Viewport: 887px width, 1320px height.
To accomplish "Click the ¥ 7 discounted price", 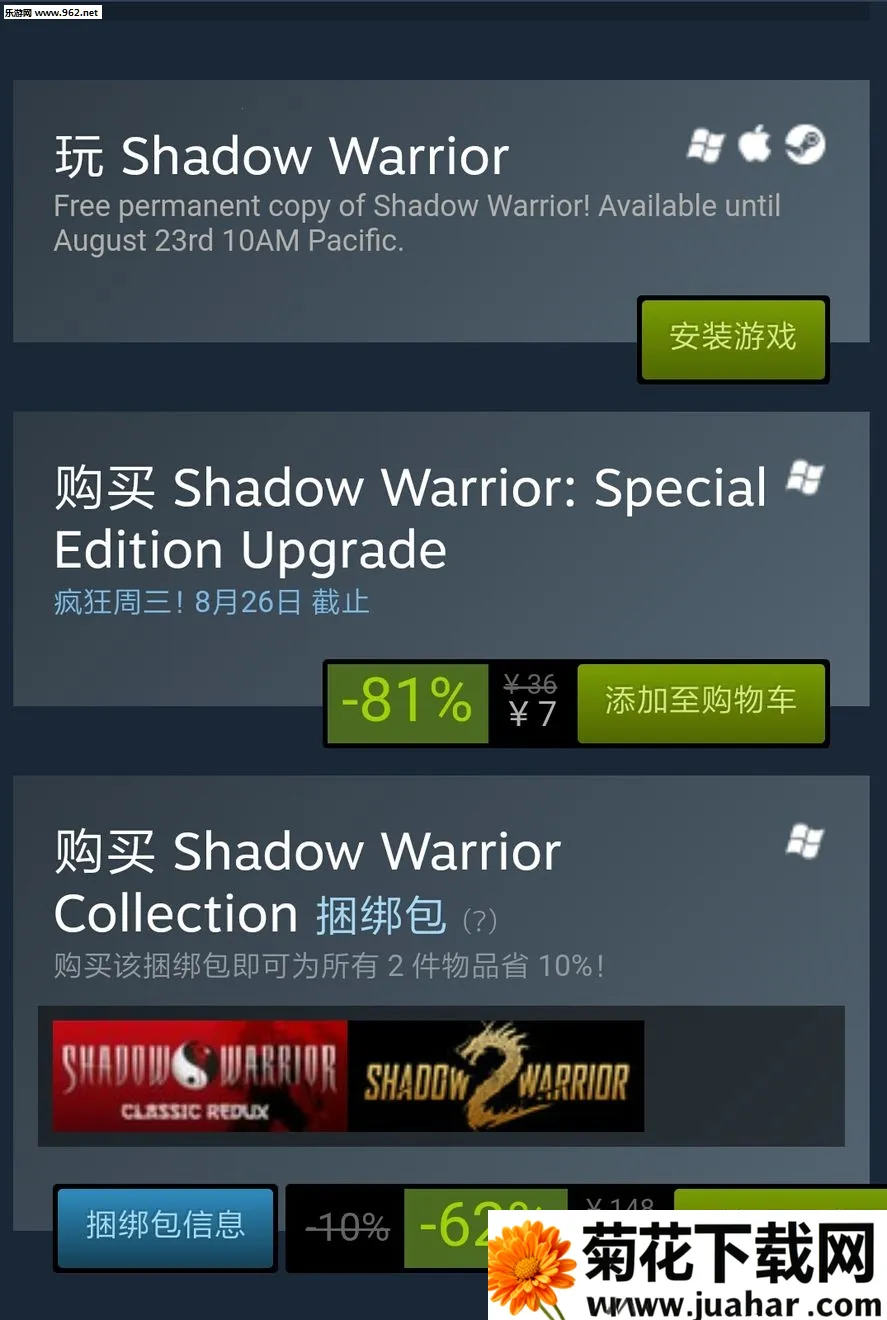I will tap(531, 714).
